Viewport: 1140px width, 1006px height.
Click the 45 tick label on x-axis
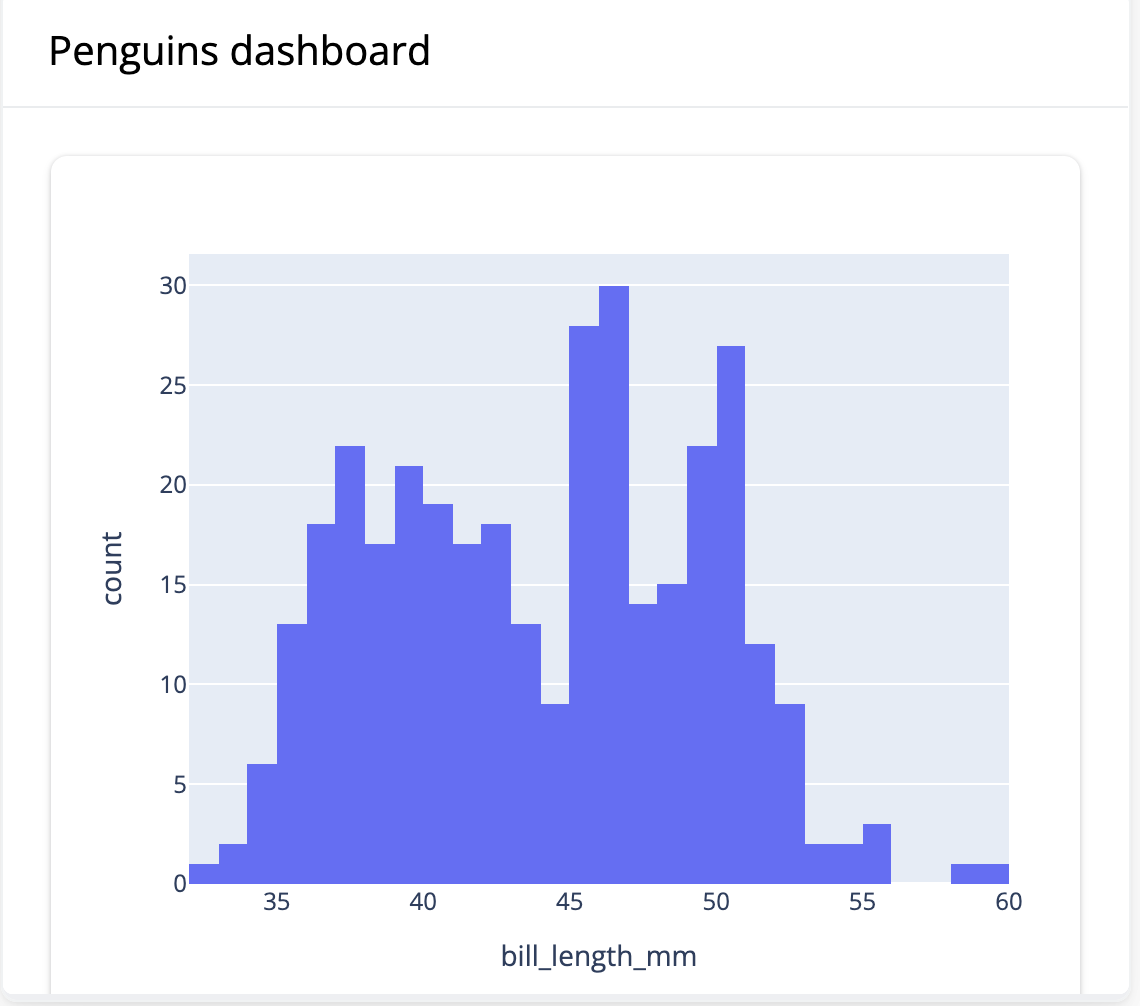coord(569,902)
